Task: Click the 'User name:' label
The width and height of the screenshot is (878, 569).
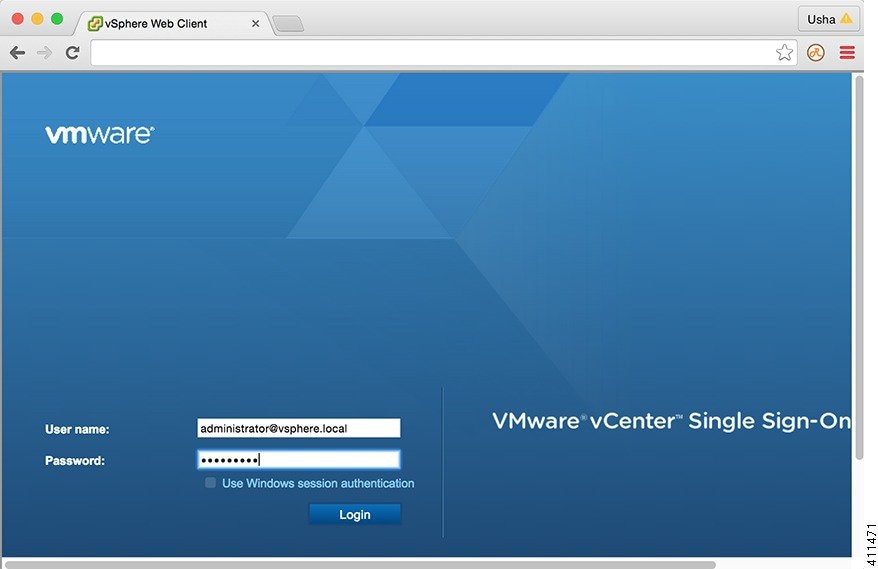Action: coord(77,429)
